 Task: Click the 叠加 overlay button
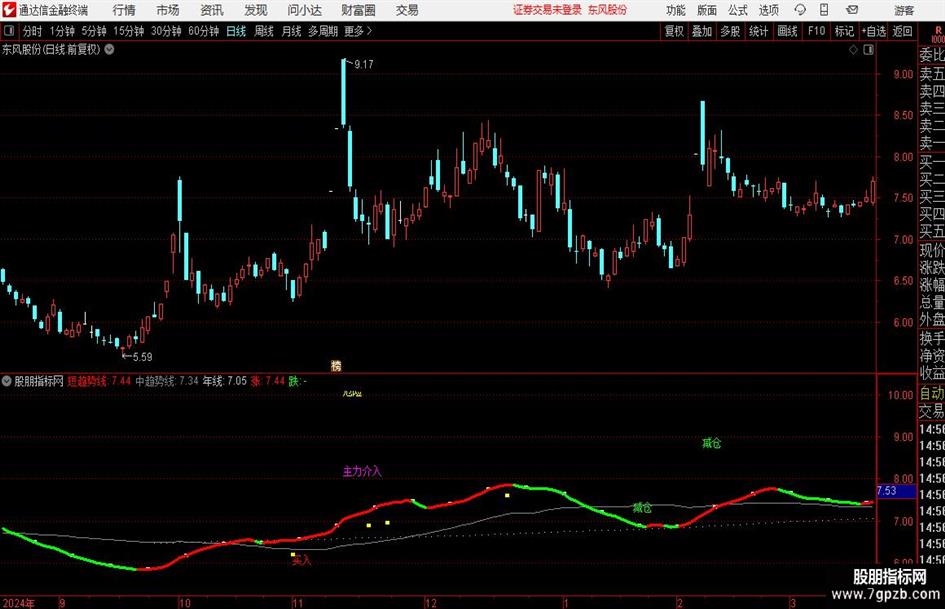[702, 31]
